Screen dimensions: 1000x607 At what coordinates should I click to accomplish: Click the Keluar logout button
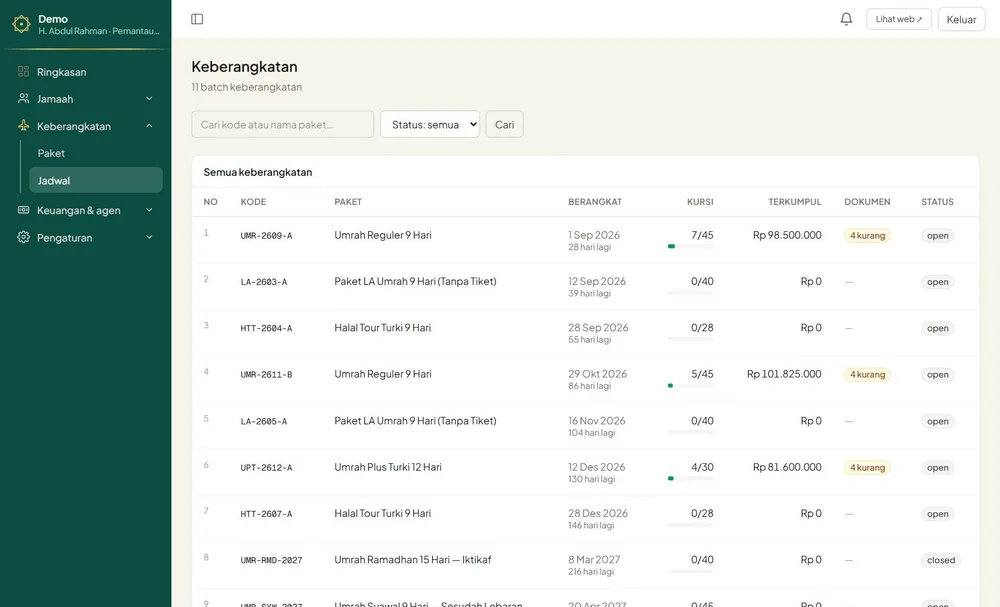point(961,20)
